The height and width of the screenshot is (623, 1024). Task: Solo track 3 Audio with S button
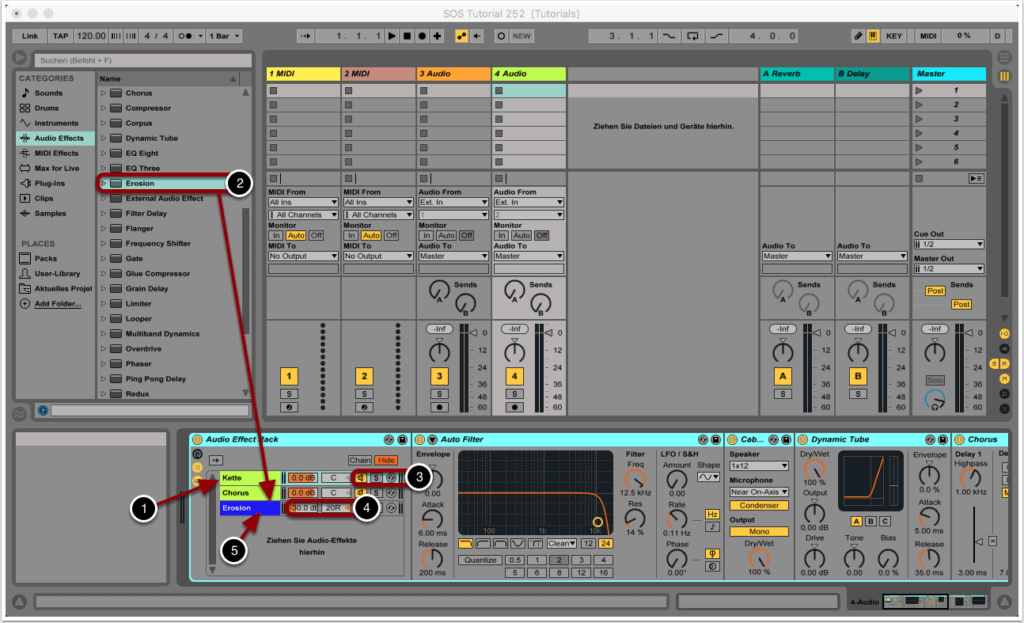point(440,394)
